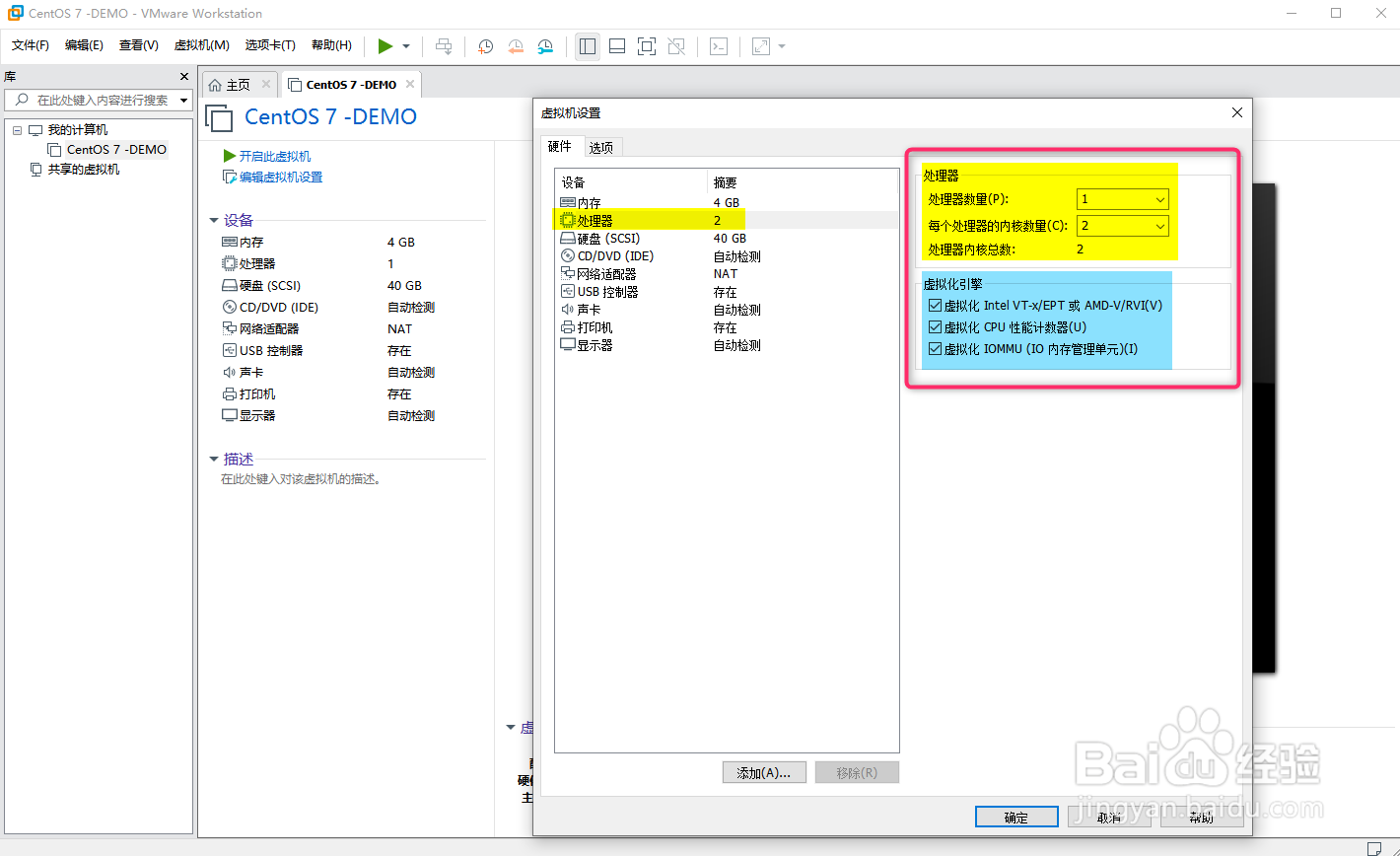
Task: Collapse the 设备 section
Action: coord(214,221)
